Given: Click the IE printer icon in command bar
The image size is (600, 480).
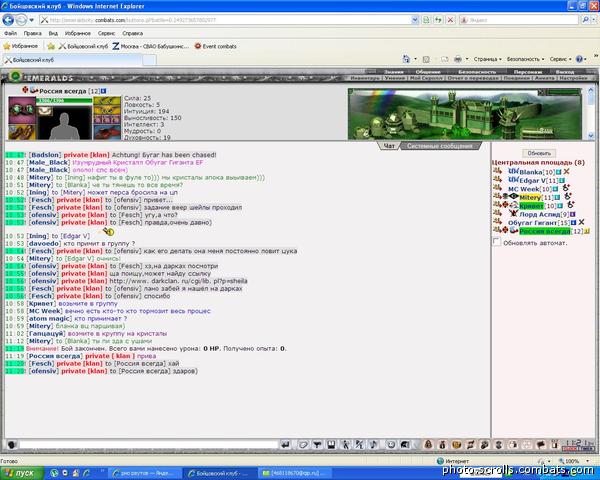Looking at the screenshot, I should pyautogui.click(x=458, y=59).
